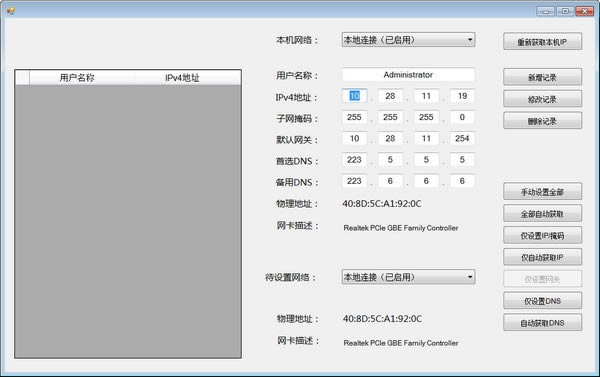Click the third 备用DNS octet field
Image resolution: width=600 pixels, height=377 pixels.
[x=426, y=181]
